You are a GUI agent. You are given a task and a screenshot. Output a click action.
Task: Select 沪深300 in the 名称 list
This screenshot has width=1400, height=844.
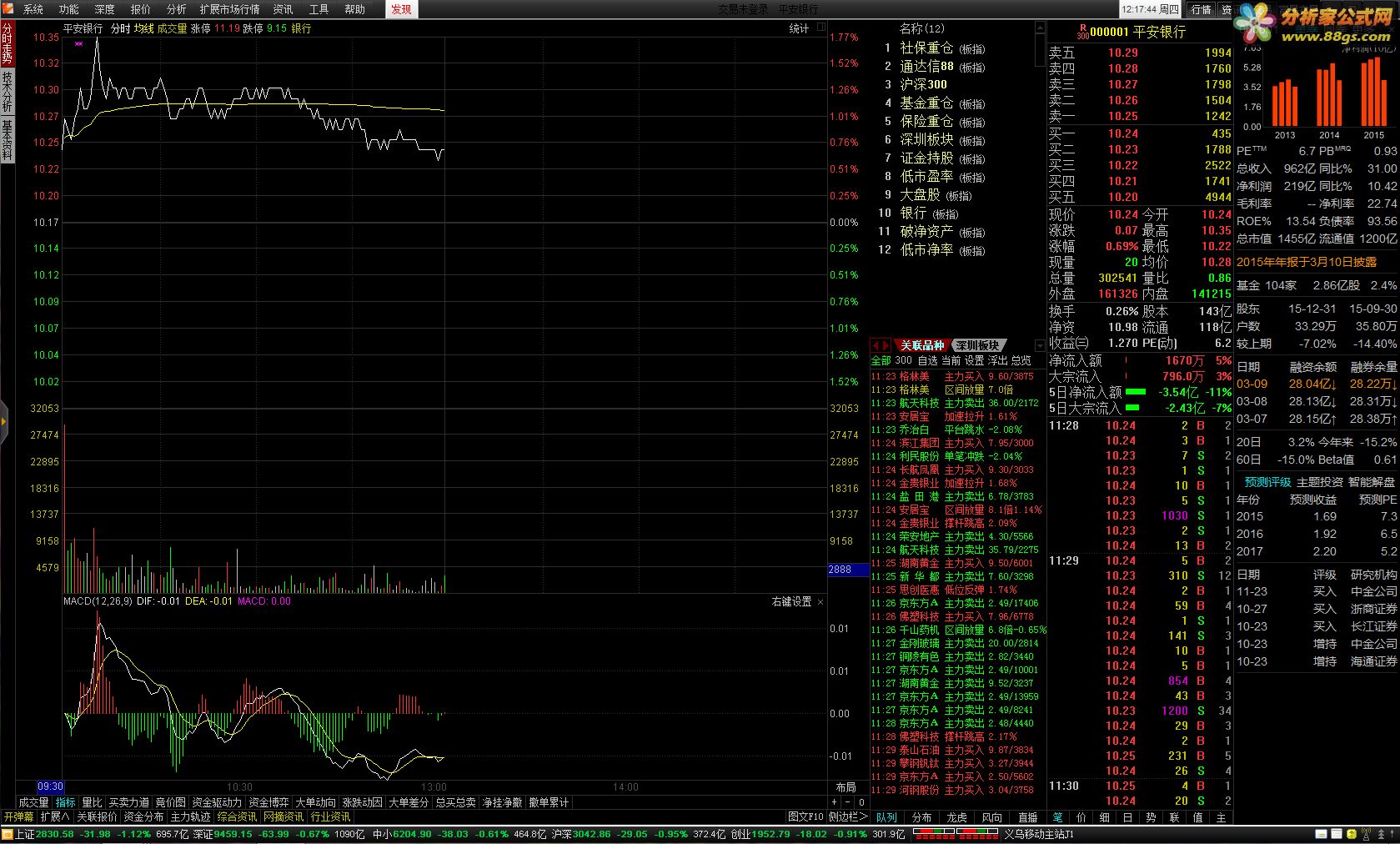click(x=923, y=84)
